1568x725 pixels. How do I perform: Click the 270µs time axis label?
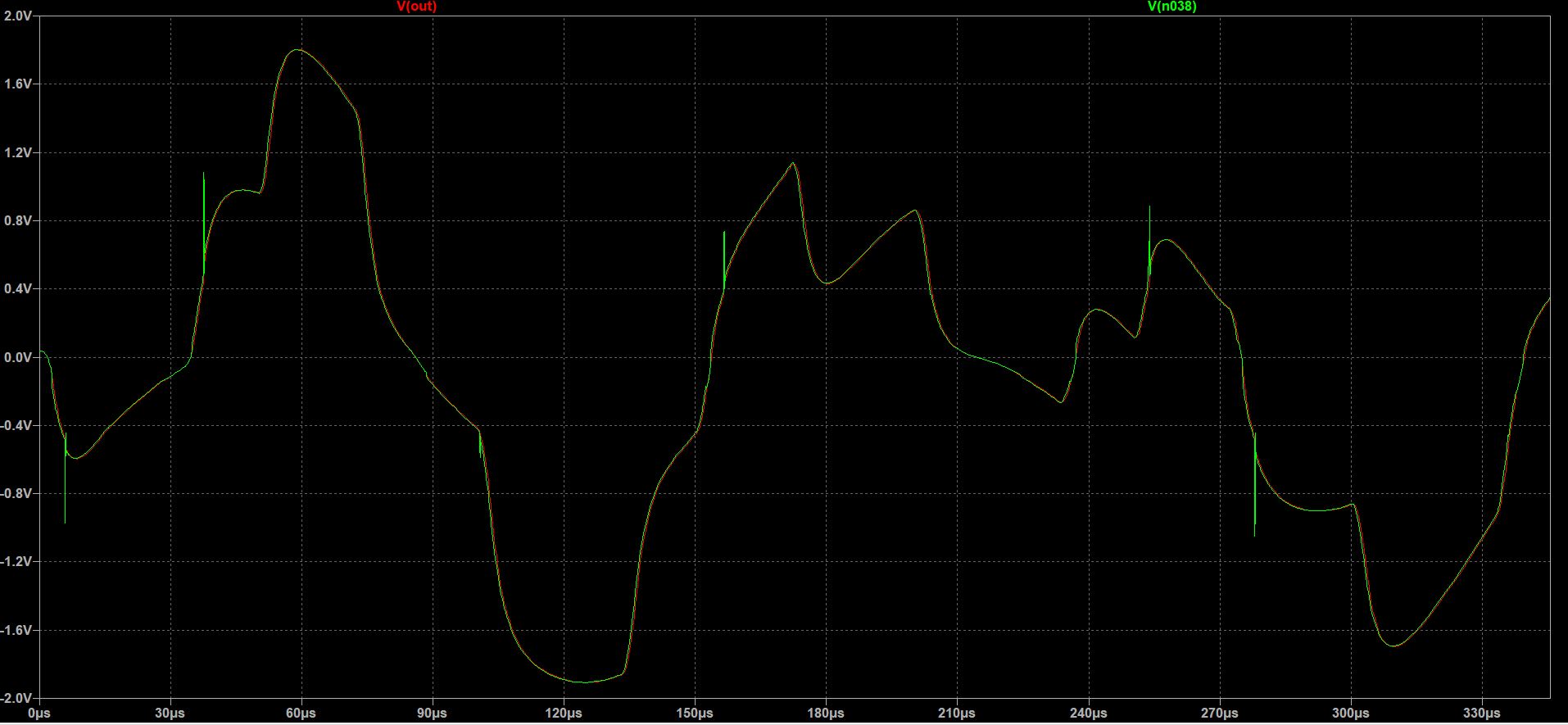[x=1220, y=714]
